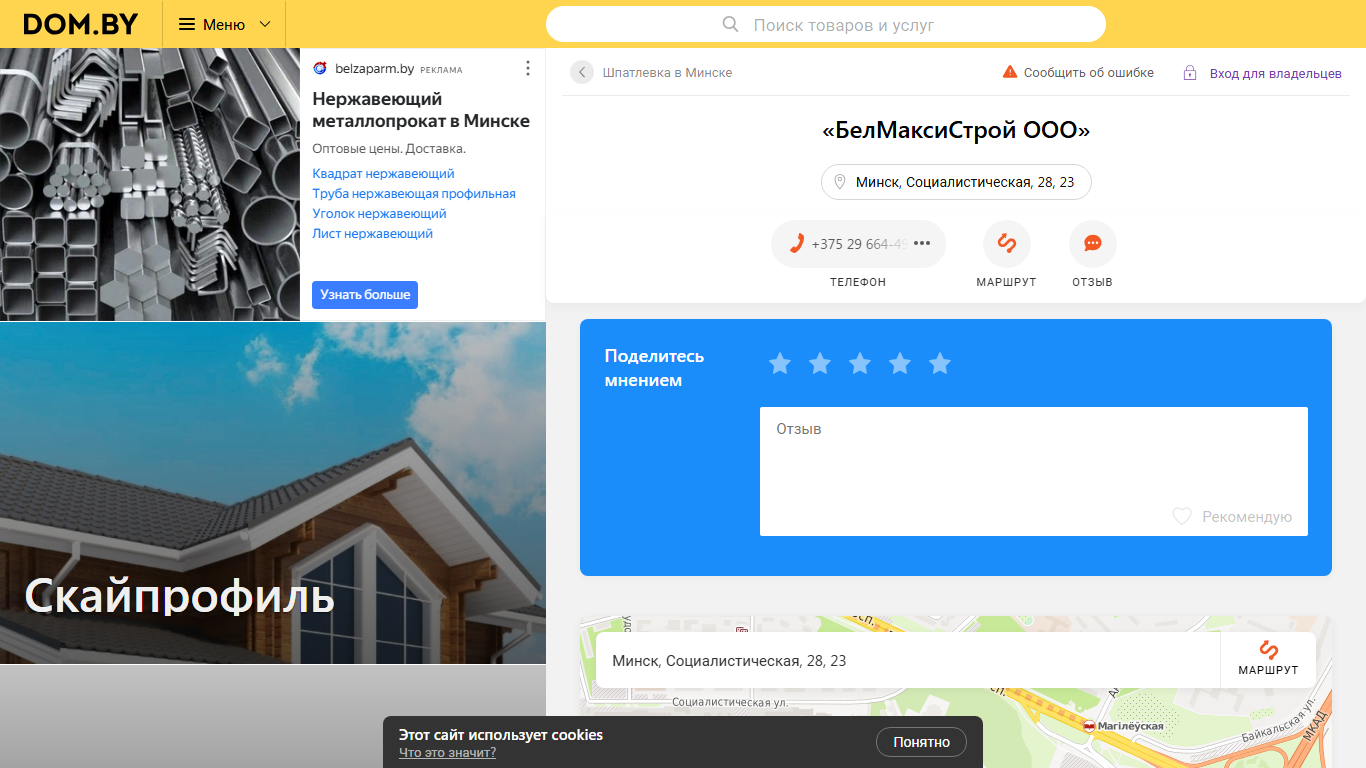
Task: Open the metal pipes ad image
Action: click(150, 184)
